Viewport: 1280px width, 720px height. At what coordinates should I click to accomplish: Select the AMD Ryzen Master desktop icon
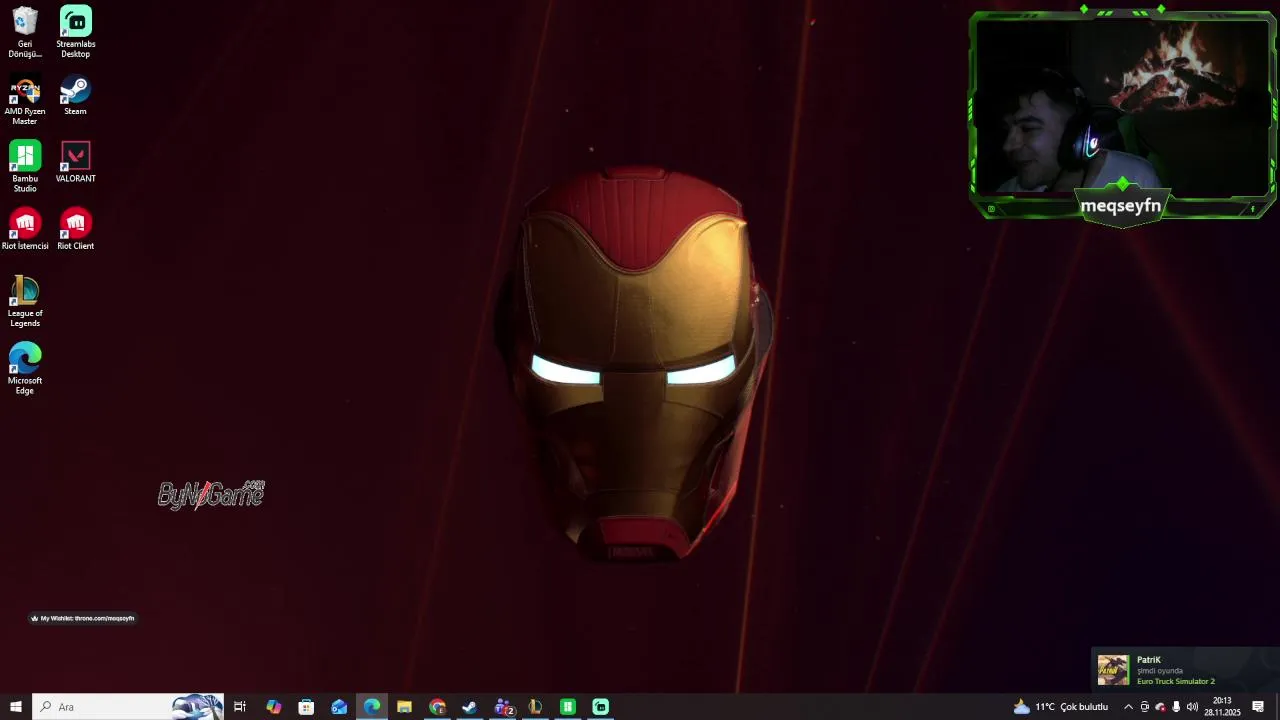coord(25,101)
